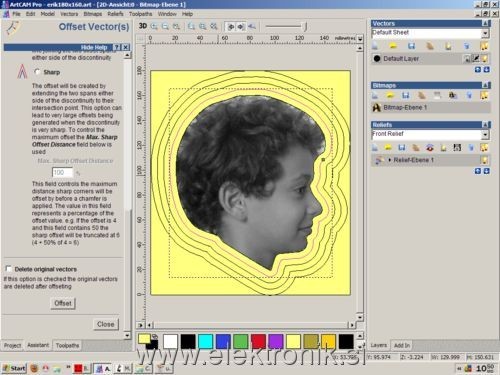500x375 pixels.
Task: Toggle all vector layers visibility bulbs
Action: pyautogui.click(x=484, y=46)
